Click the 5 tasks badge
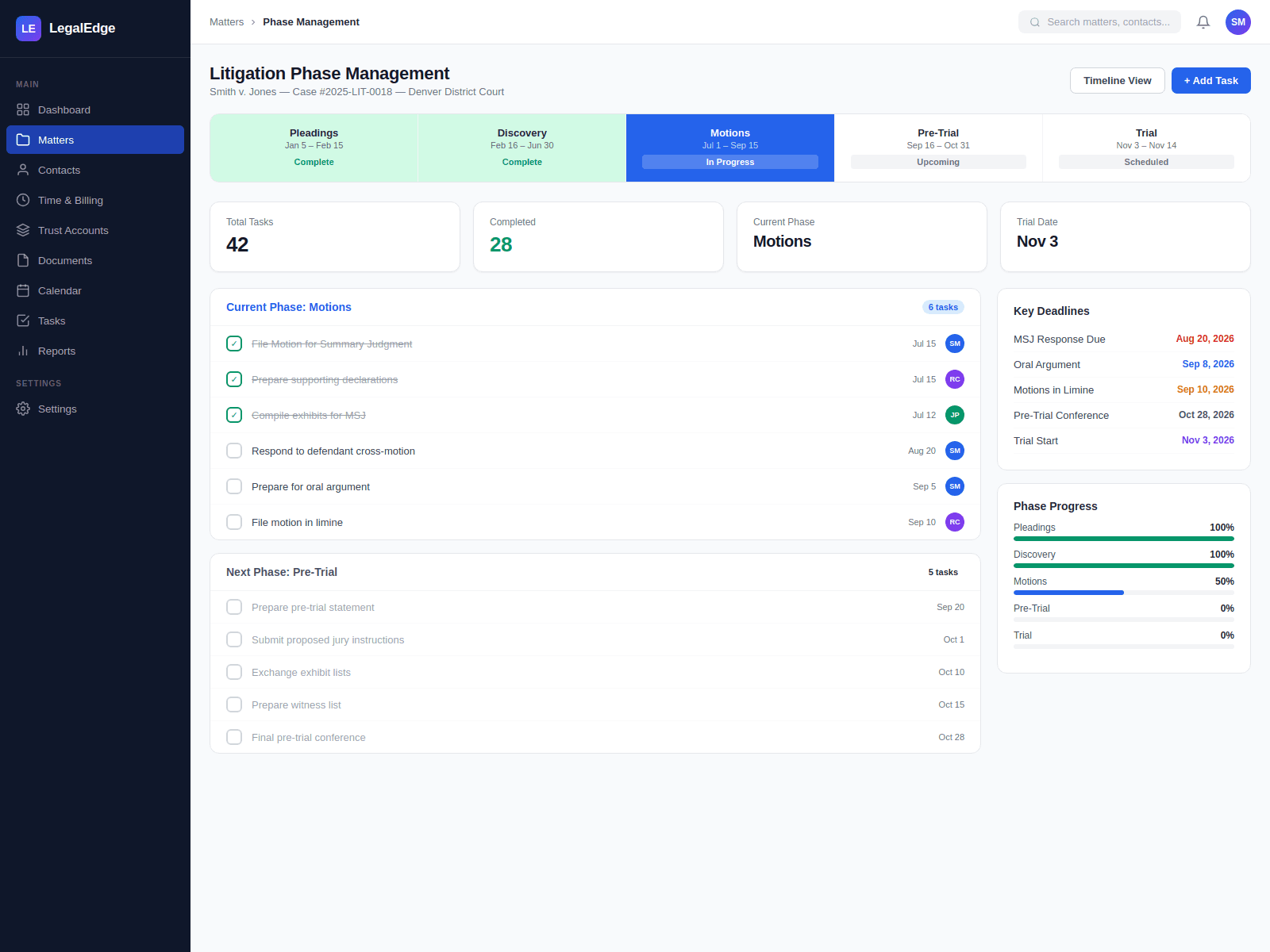1270x952 pixels. click(943, 572)
